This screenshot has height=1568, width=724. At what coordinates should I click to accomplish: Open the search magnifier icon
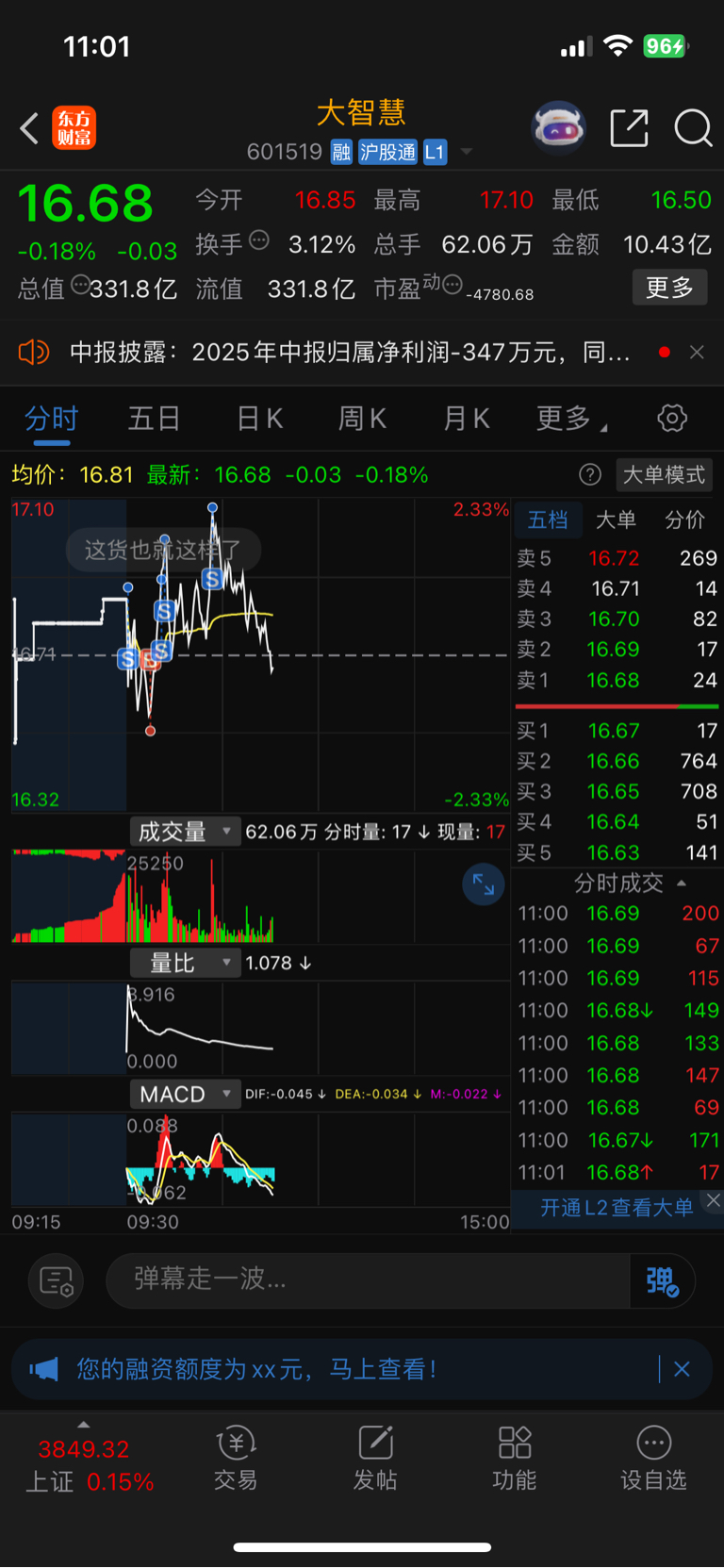click(693, 128)
